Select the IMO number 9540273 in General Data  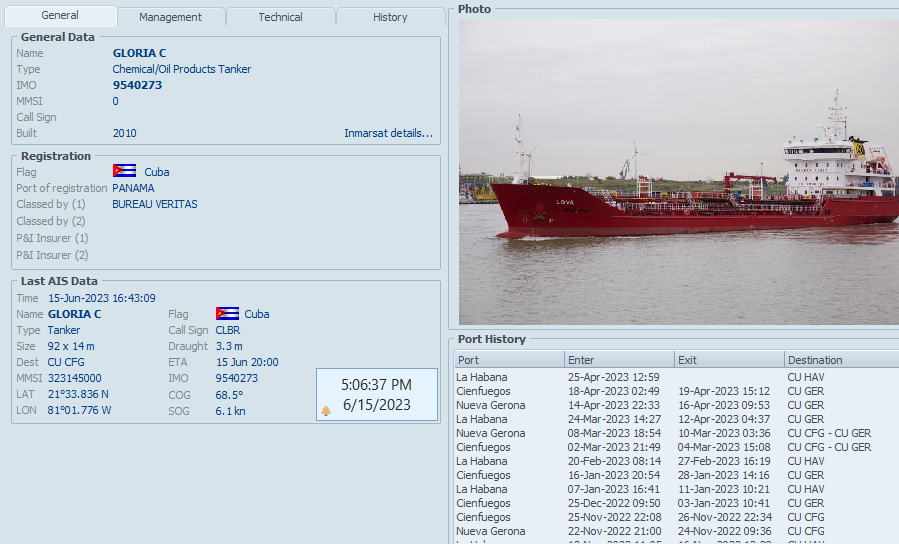click(x=138, y=85)
